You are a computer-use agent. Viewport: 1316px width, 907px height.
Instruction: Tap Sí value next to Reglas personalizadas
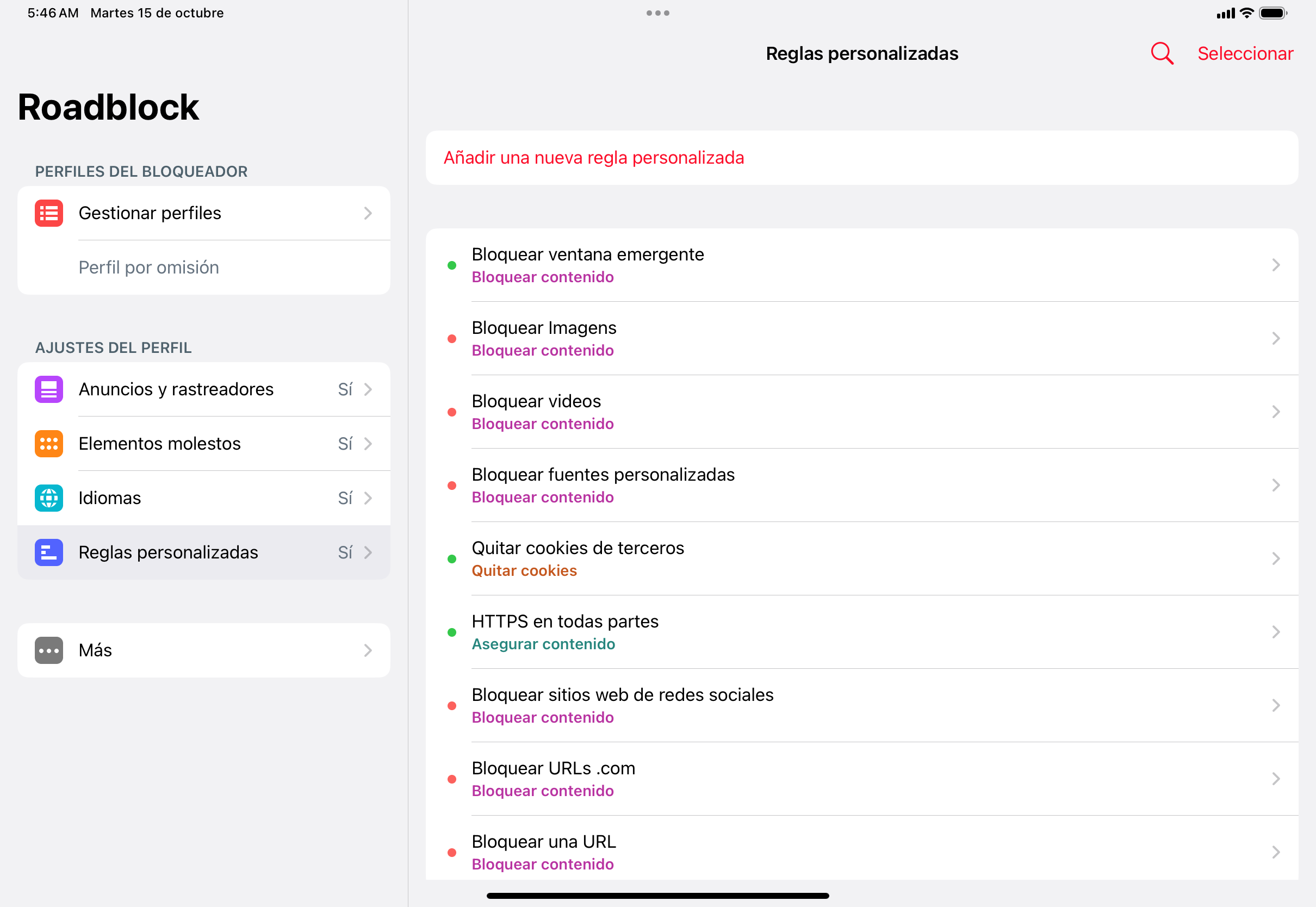(x=345, y=552)
